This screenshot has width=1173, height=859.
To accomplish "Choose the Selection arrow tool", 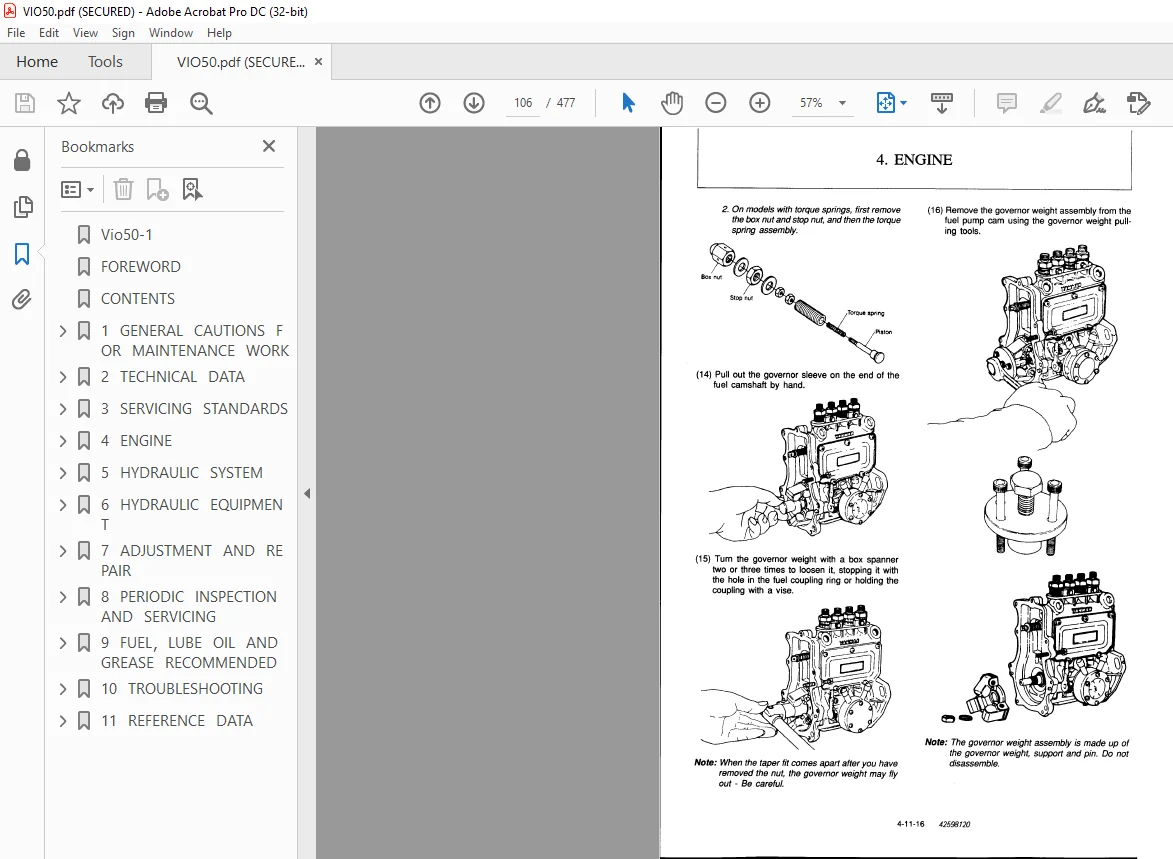I will coord(628,103).
